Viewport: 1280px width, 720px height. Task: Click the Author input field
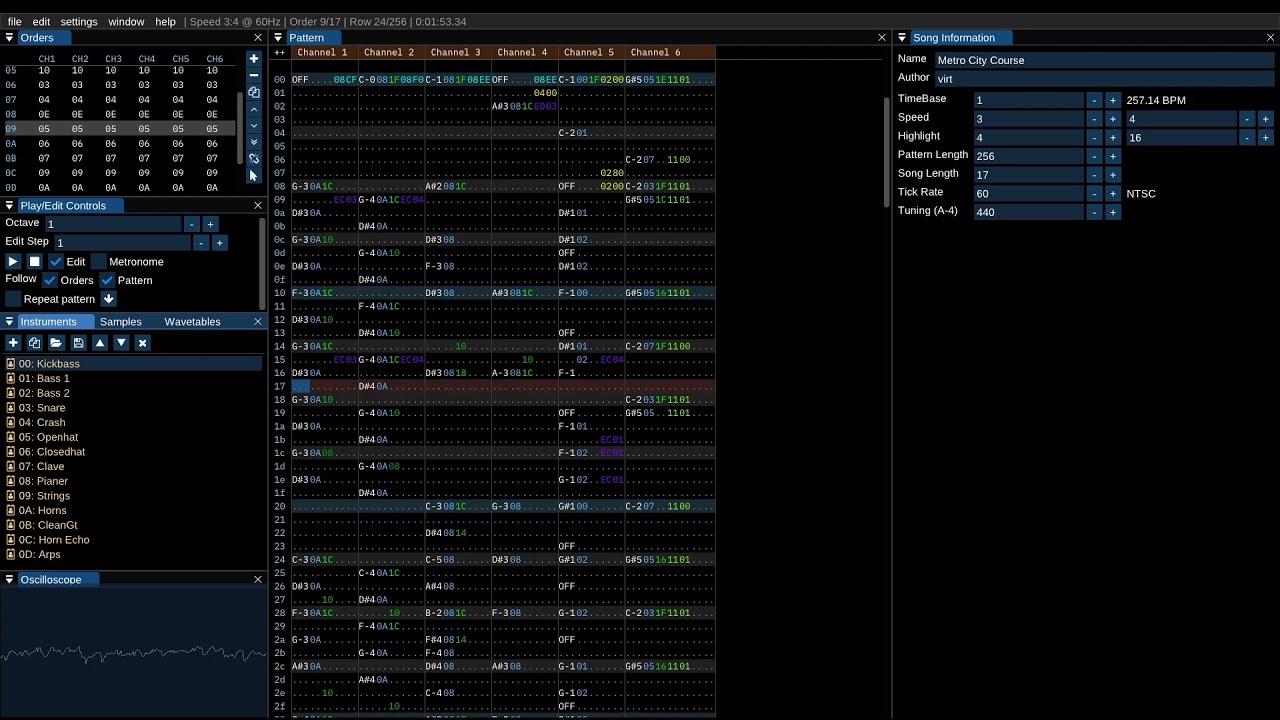1103,78
